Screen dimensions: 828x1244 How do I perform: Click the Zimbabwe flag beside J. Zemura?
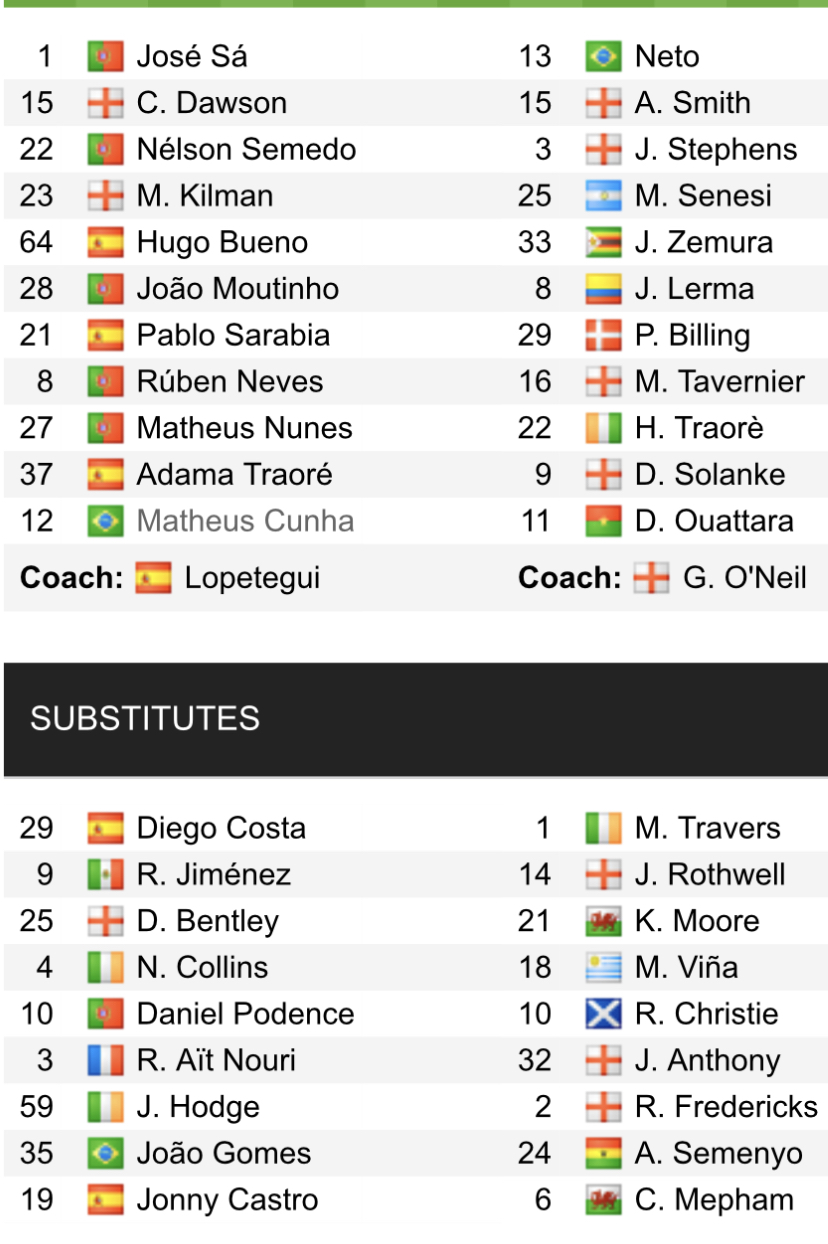point(603,242)
